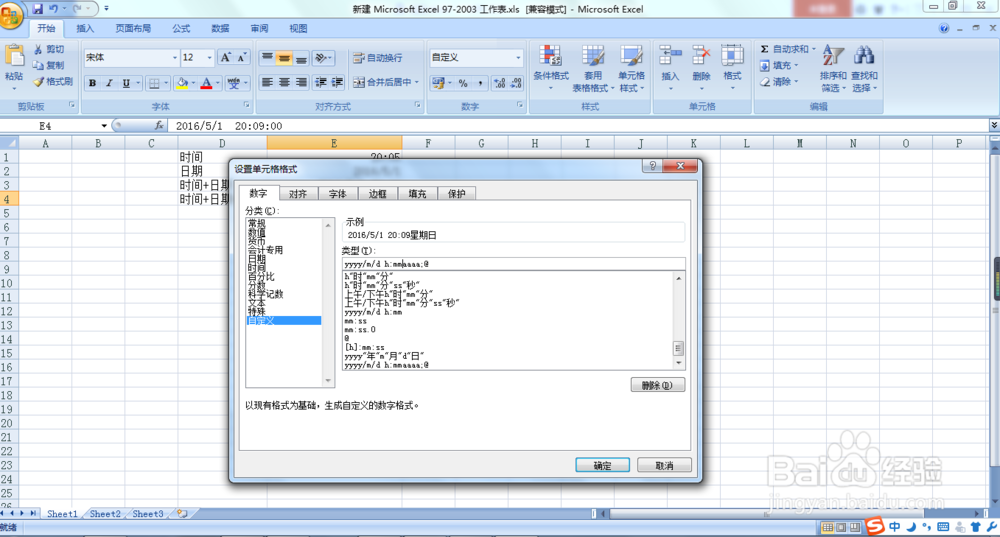Image resolution: width=1000 pixels, height=537 pixels.
Task: Click the OK (确定) button
Action: pyautogui.click(x=602, y=466)
